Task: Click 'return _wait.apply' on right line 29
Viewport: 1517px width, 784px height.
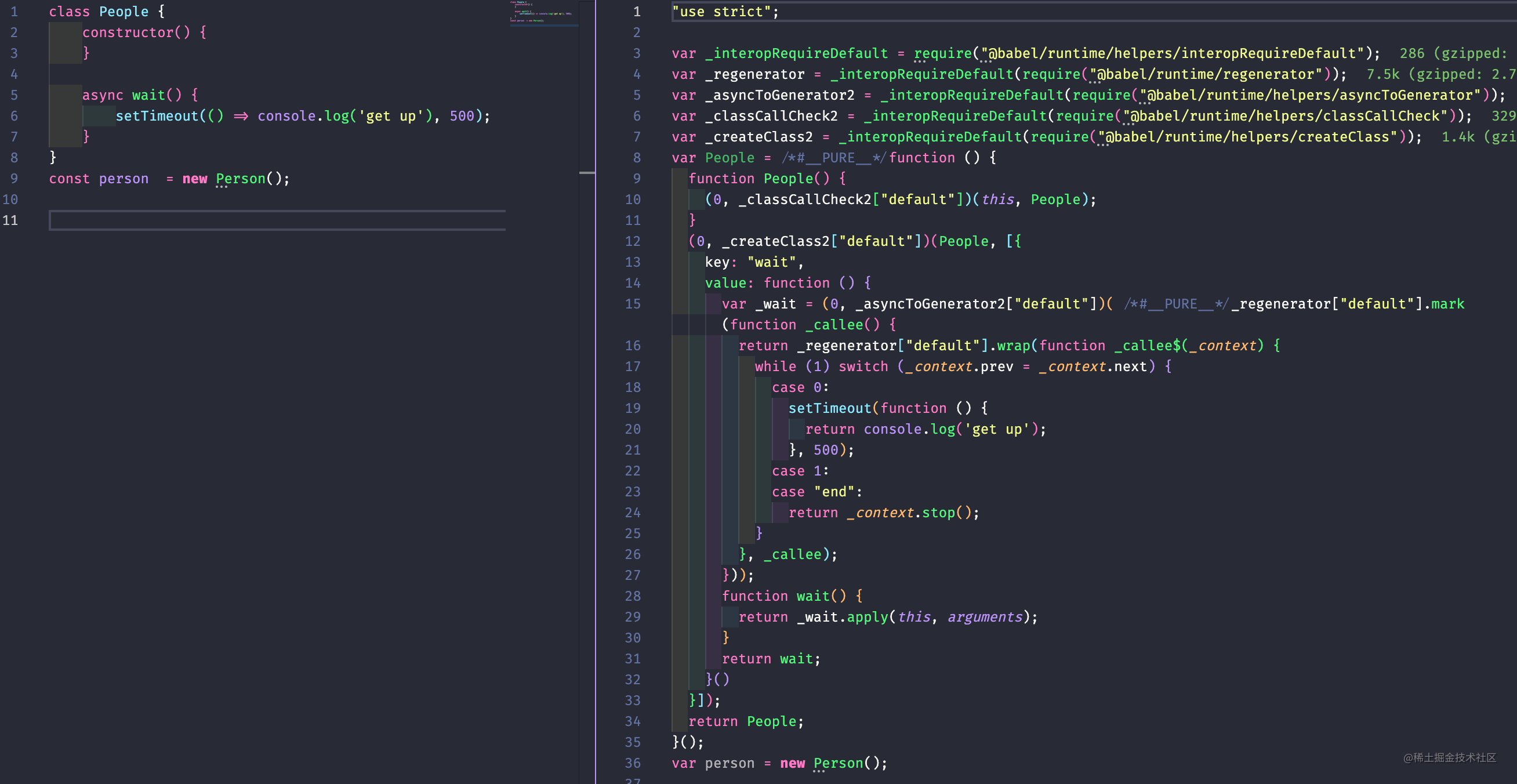Action: point(813,618)
